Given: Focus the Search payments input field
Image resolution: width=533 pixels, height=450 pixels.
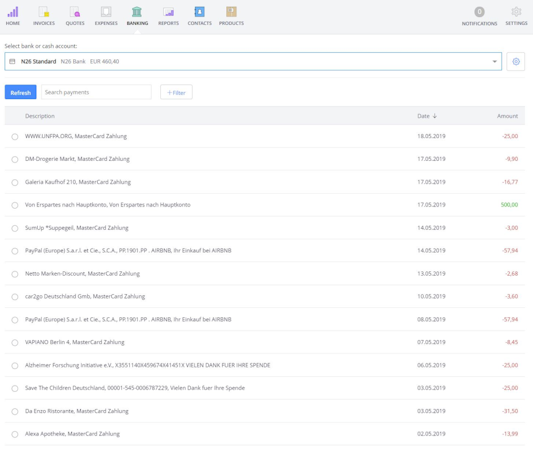Looking at the screenshot, I should (96, 92).
